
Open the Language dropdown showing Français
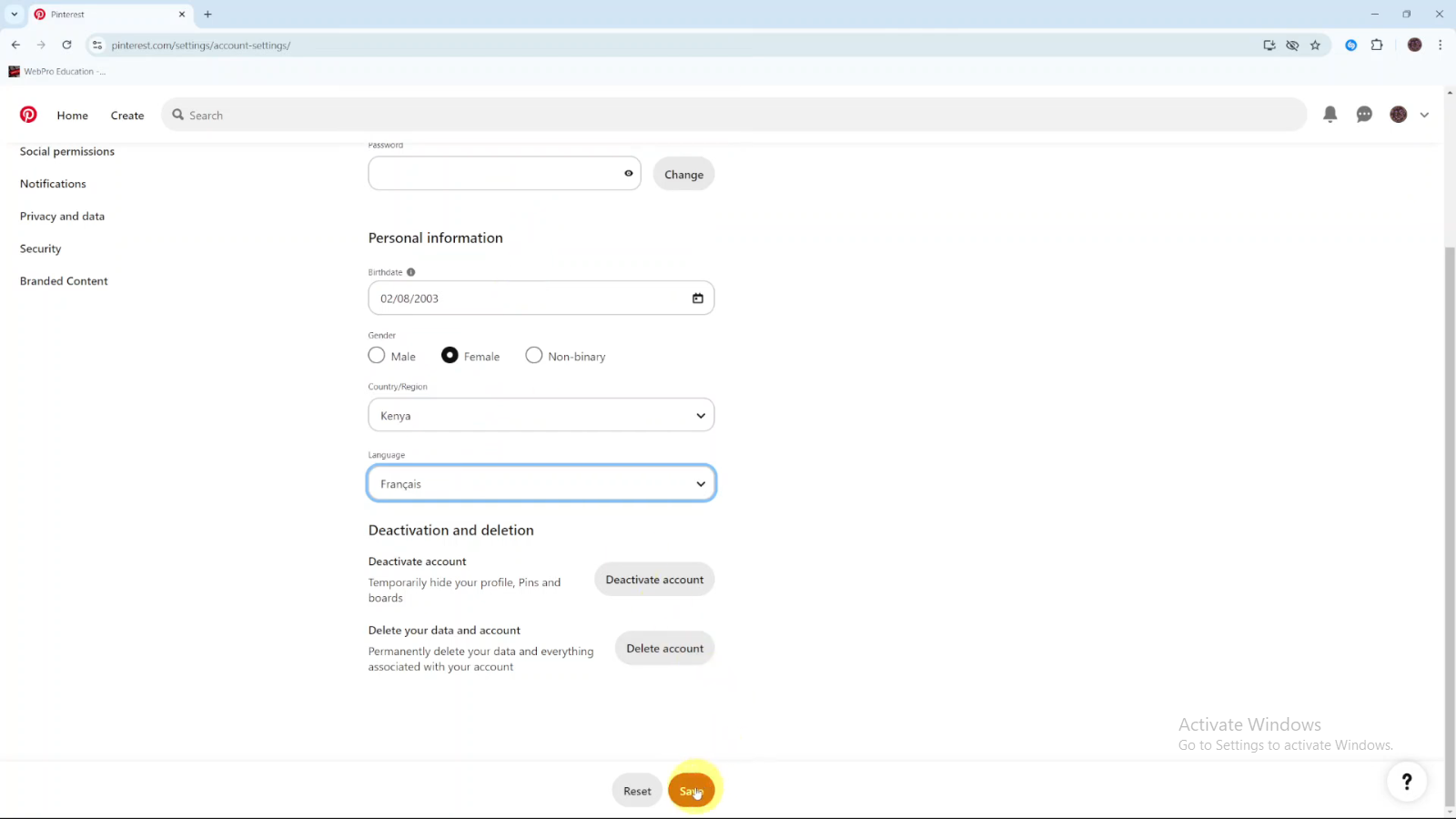click(541, 483)
